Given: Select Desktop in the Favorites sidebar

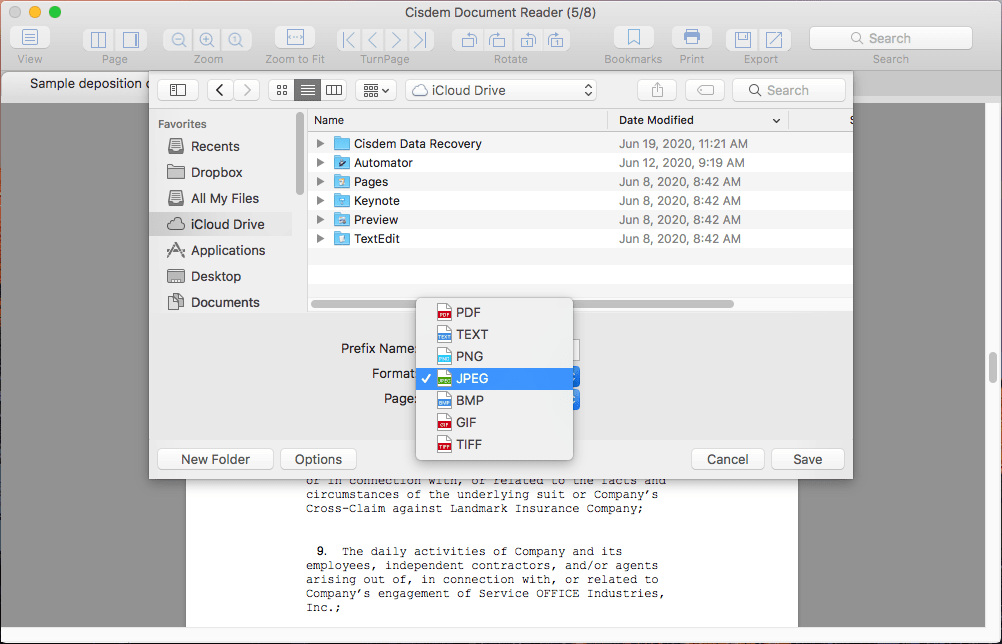Looking at the screenshot, I should (221, 277).
